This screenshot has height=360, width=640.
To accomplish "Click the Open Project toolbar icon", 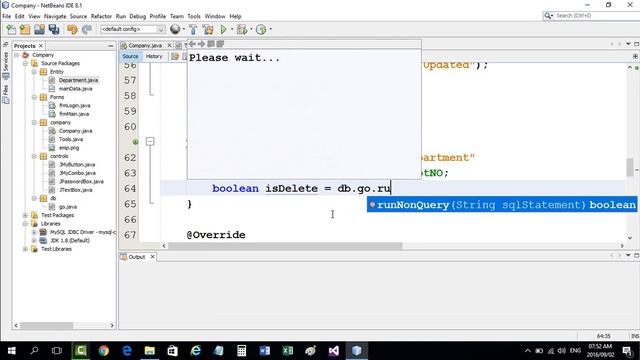I will click(40, 29).
